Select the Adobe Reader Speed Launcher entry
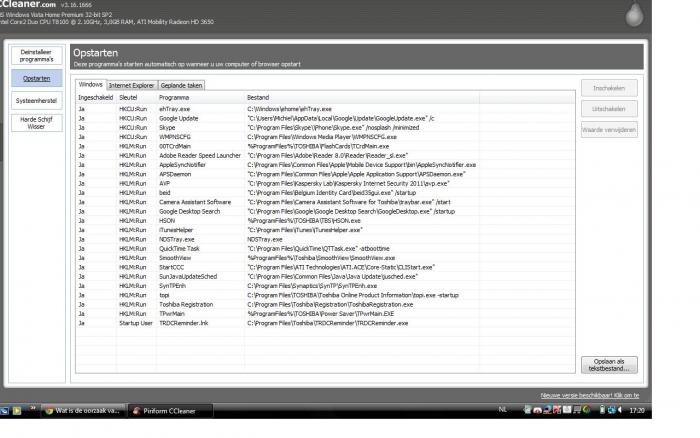 point(325,156)
